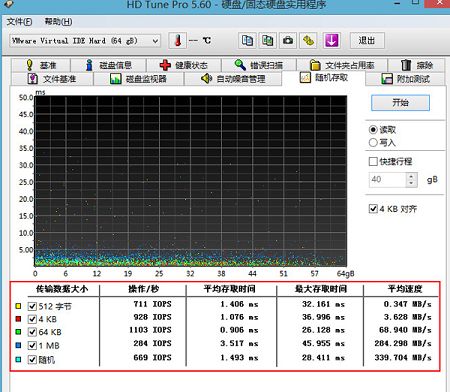Click the 68.940 MB/s speed value
The width and height of the screenshot is (450, 392).
405,330
